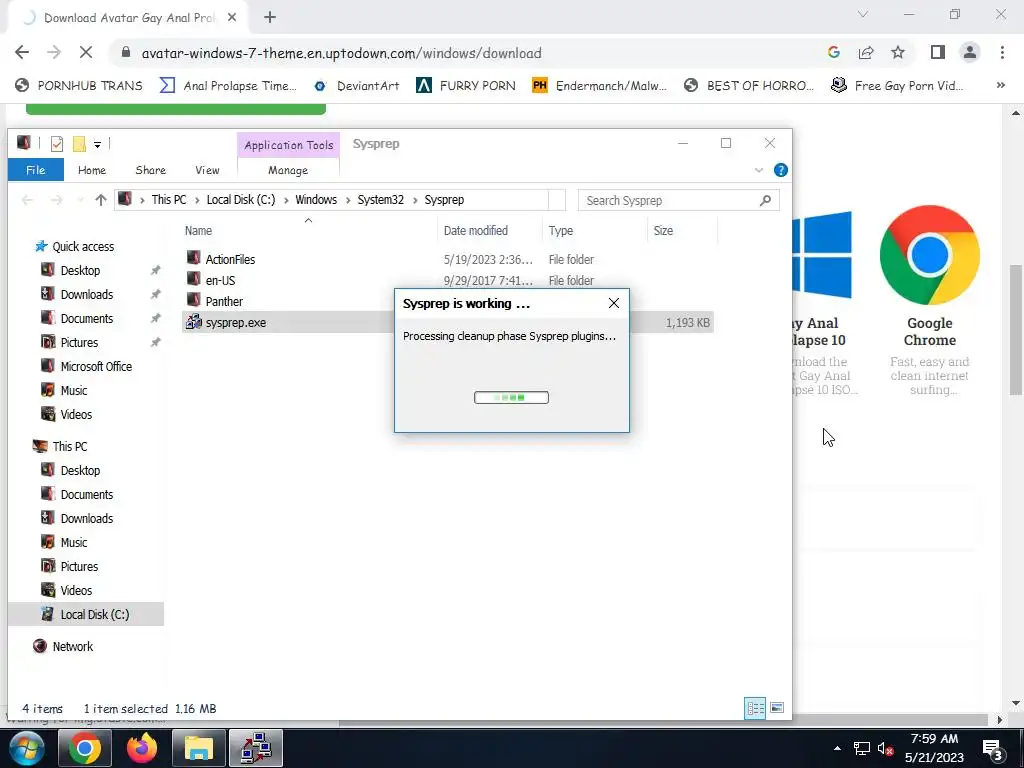
Task: Sort files by the Size column
Action: pyautogui.click(x=663, y=231)
